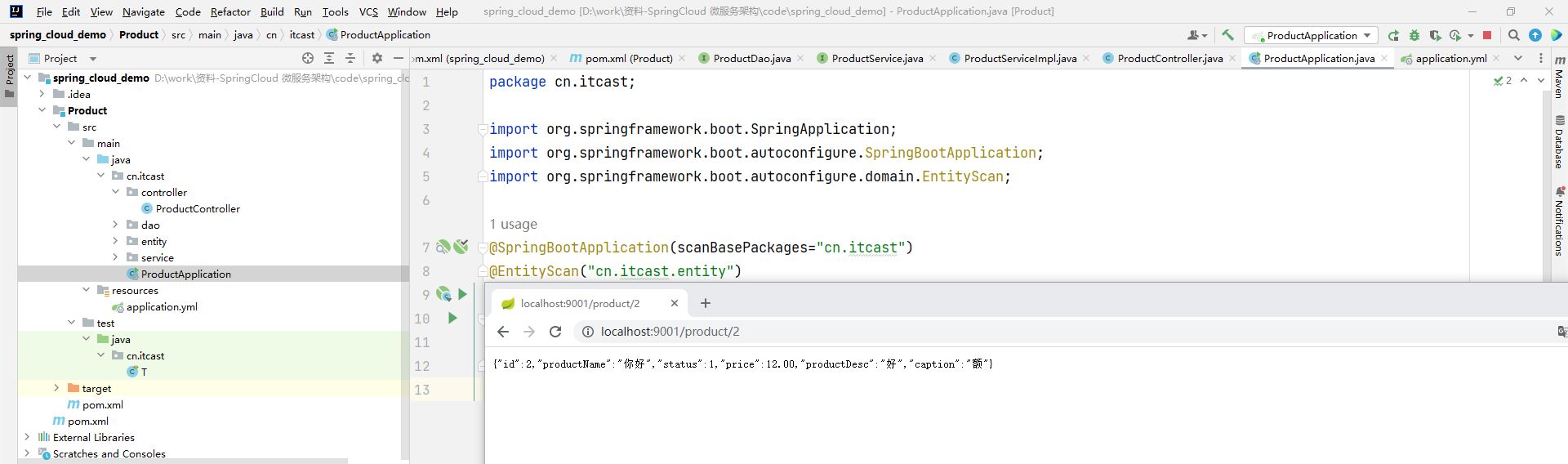1568x464 pixels.
Task: Stop the running application red square
Action: [x=1487, y=35]
